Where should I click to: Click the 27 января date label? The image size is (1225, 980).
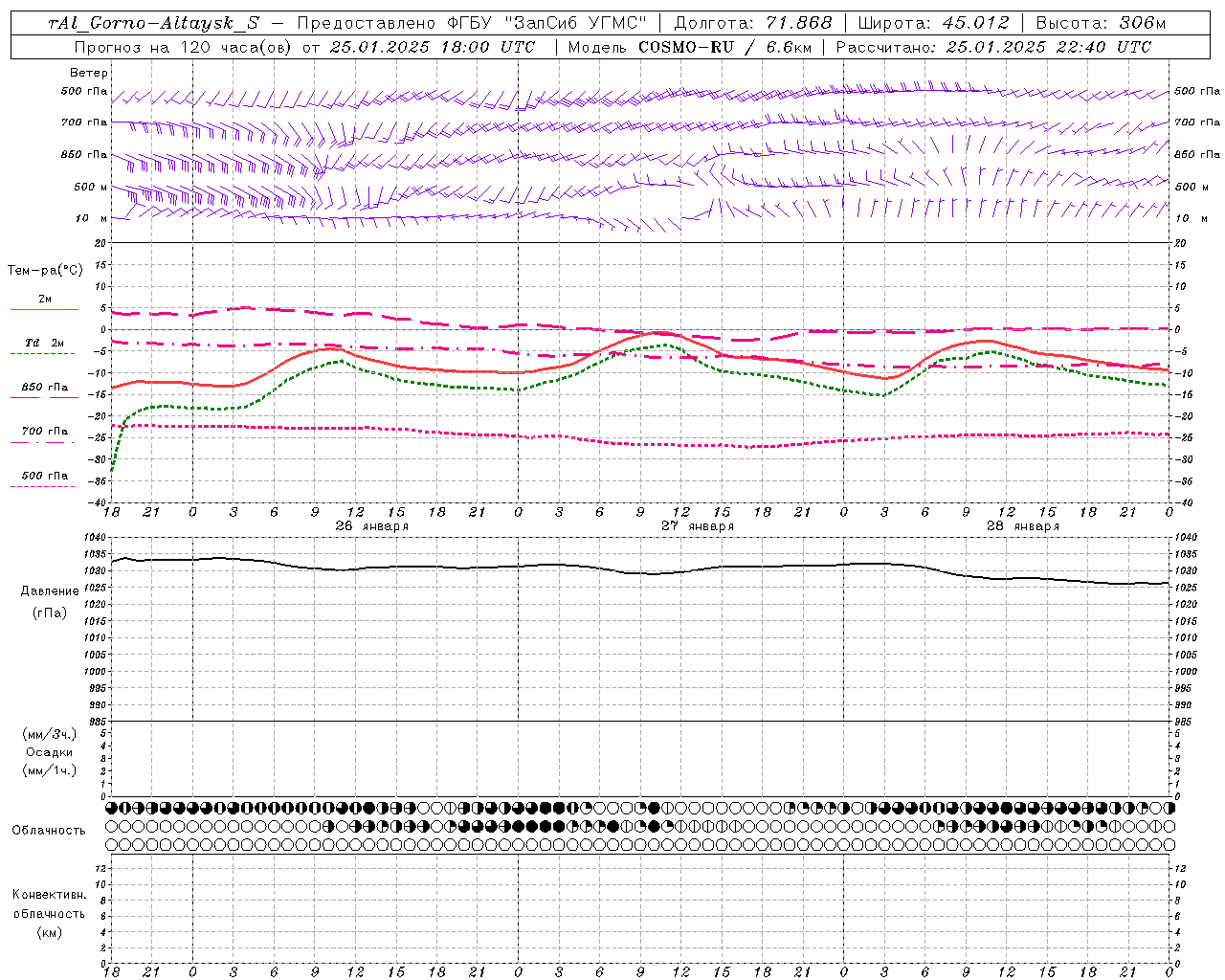(x=698, y=526)
